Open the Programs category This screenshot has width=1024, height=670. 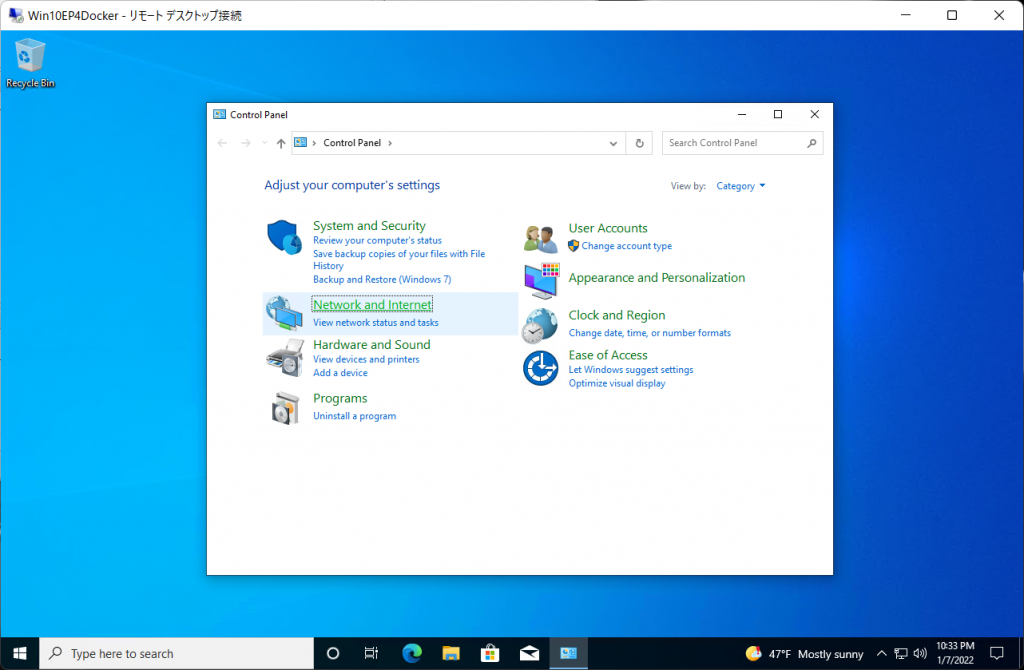tap(340, 398)
